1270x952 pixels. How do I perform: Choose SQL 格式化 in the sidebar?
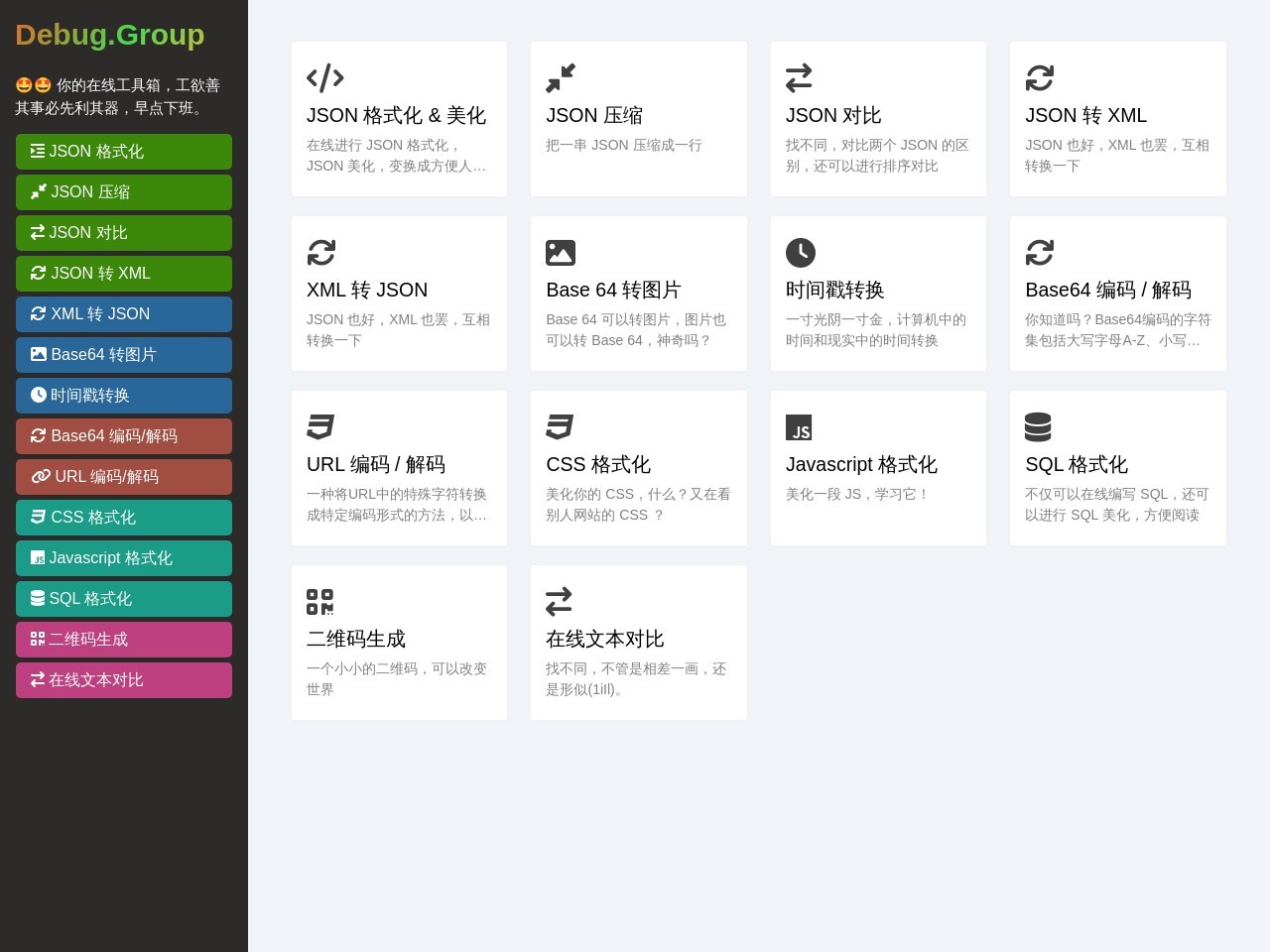point(124,599)
